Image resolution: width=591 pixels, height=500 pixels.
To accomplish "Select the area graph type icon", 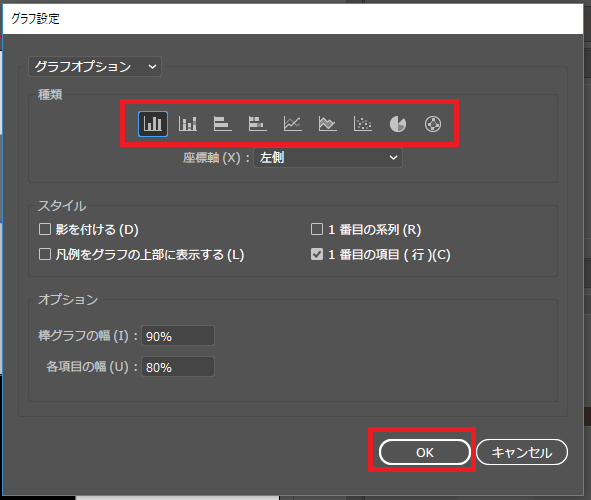I will coord(328,124).
